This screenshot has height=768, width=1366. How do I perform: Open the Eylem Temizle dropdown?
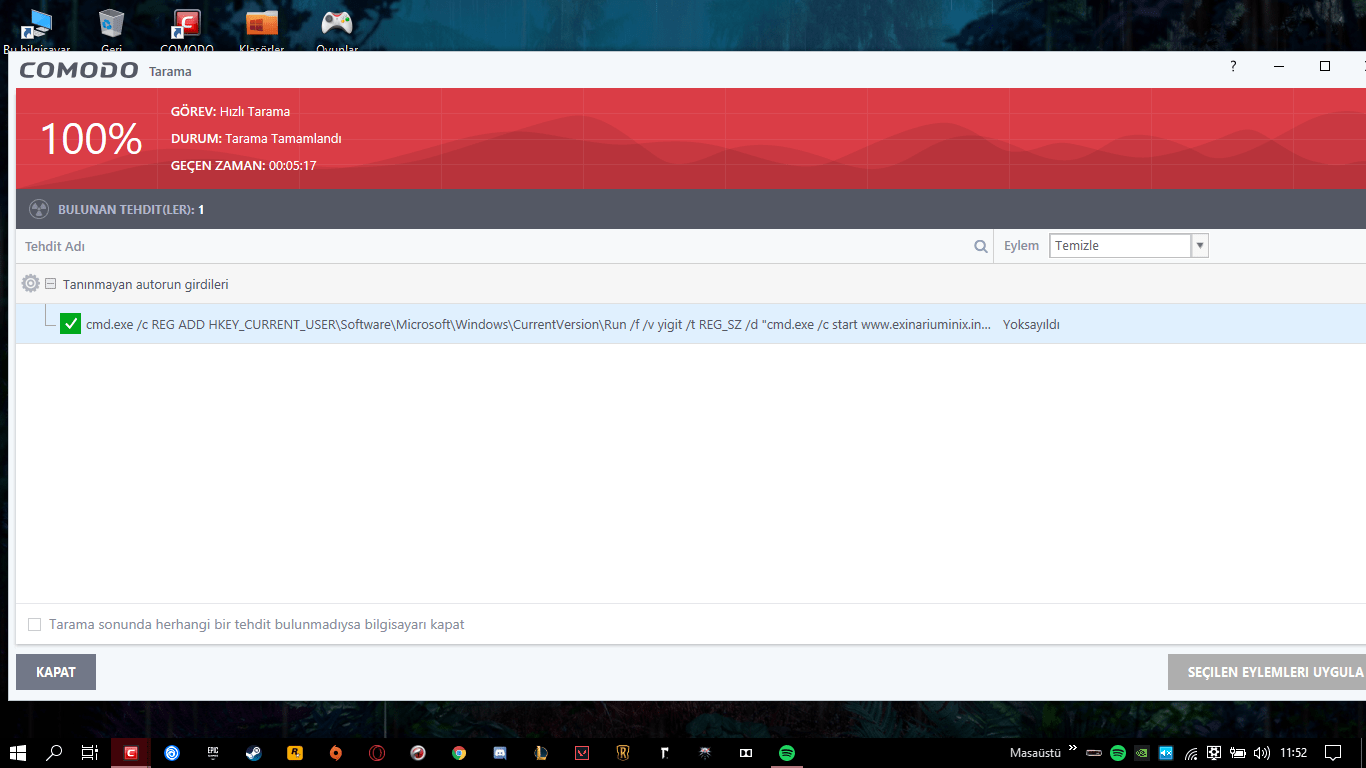point(1129,246)
